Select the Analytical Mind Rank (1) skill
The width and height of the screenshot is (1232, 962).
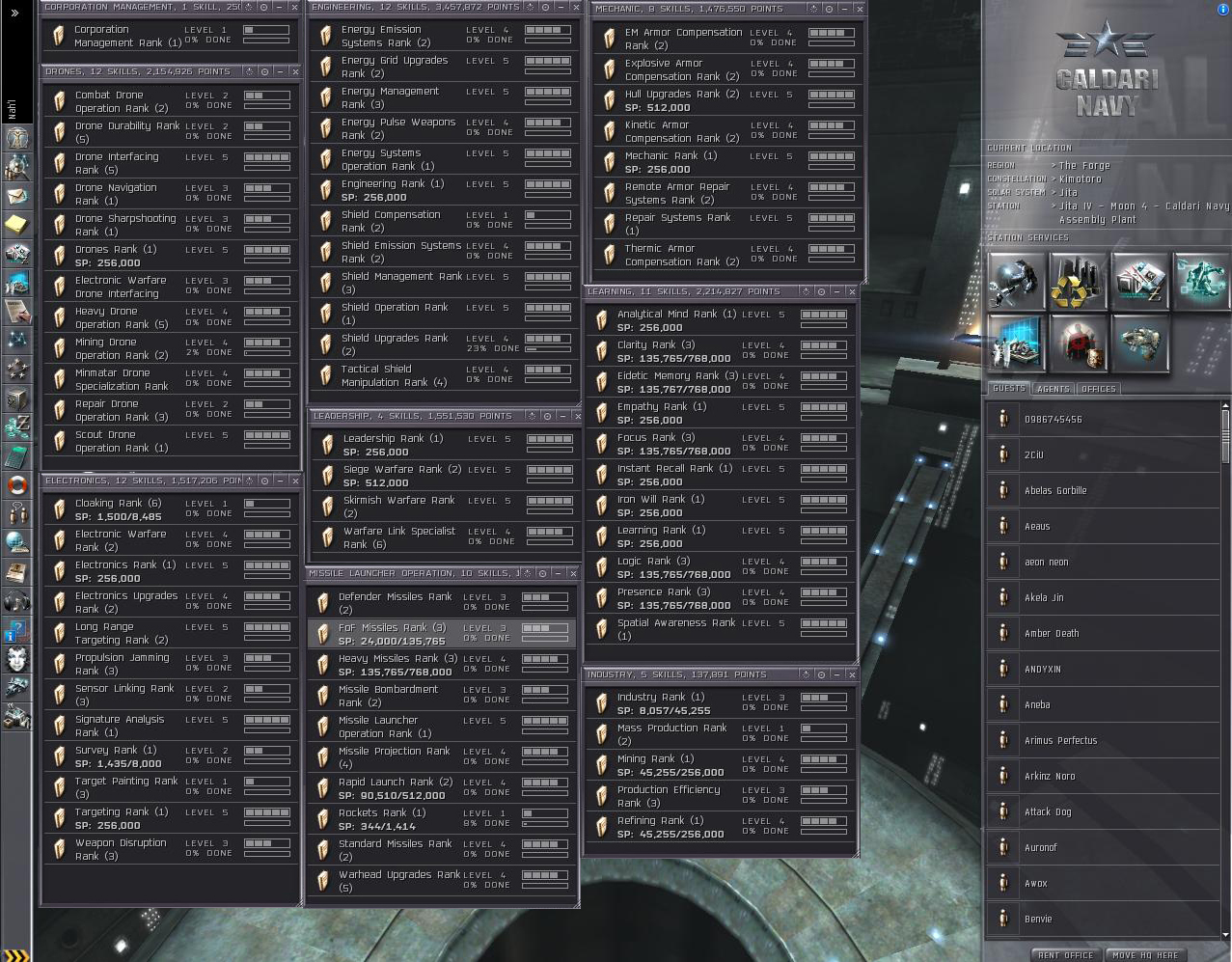click(722, 320)
